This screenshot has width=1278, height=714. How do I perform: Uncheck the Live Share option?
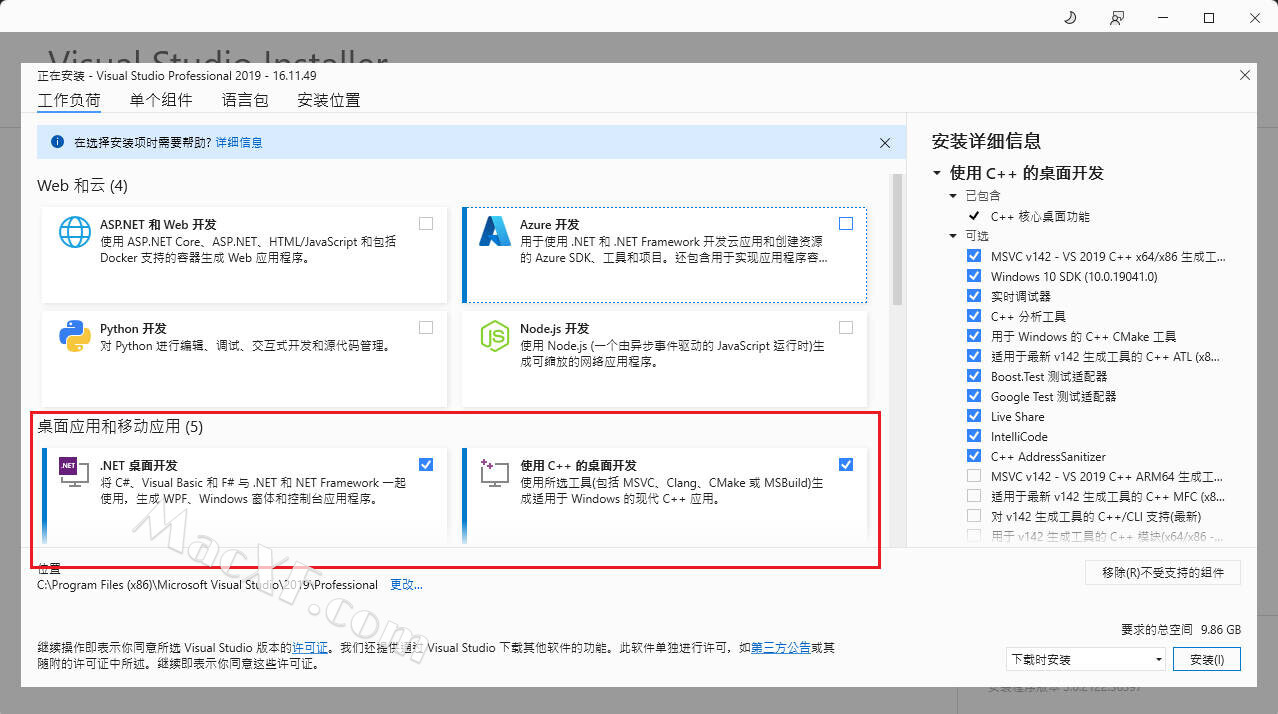click(x=974, y=416)
